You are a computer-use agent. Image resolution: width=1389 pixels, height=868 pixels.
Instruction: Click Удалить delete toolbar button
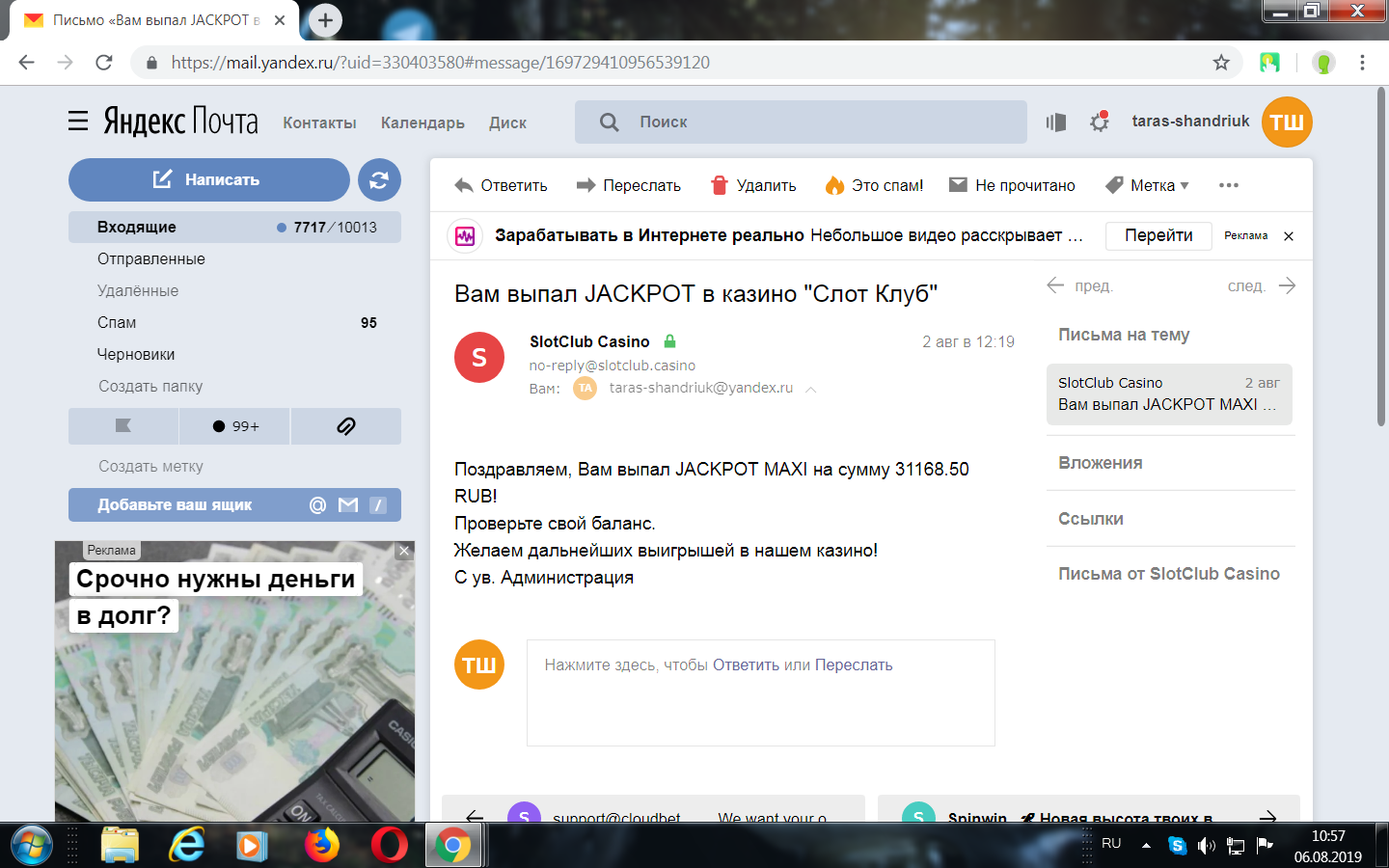753,185
